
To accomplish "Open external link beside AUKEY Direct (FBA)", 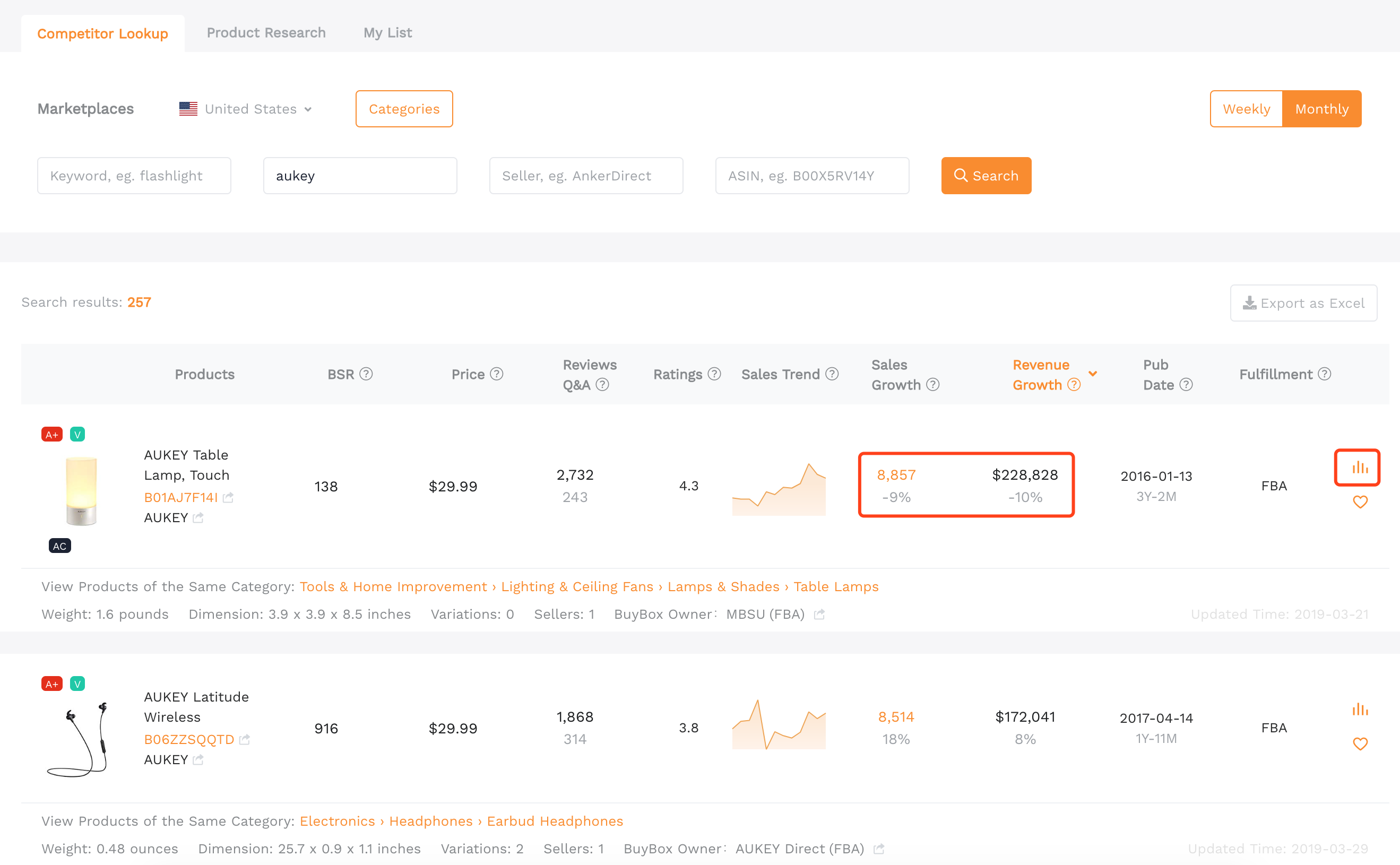I will point(879,849).
